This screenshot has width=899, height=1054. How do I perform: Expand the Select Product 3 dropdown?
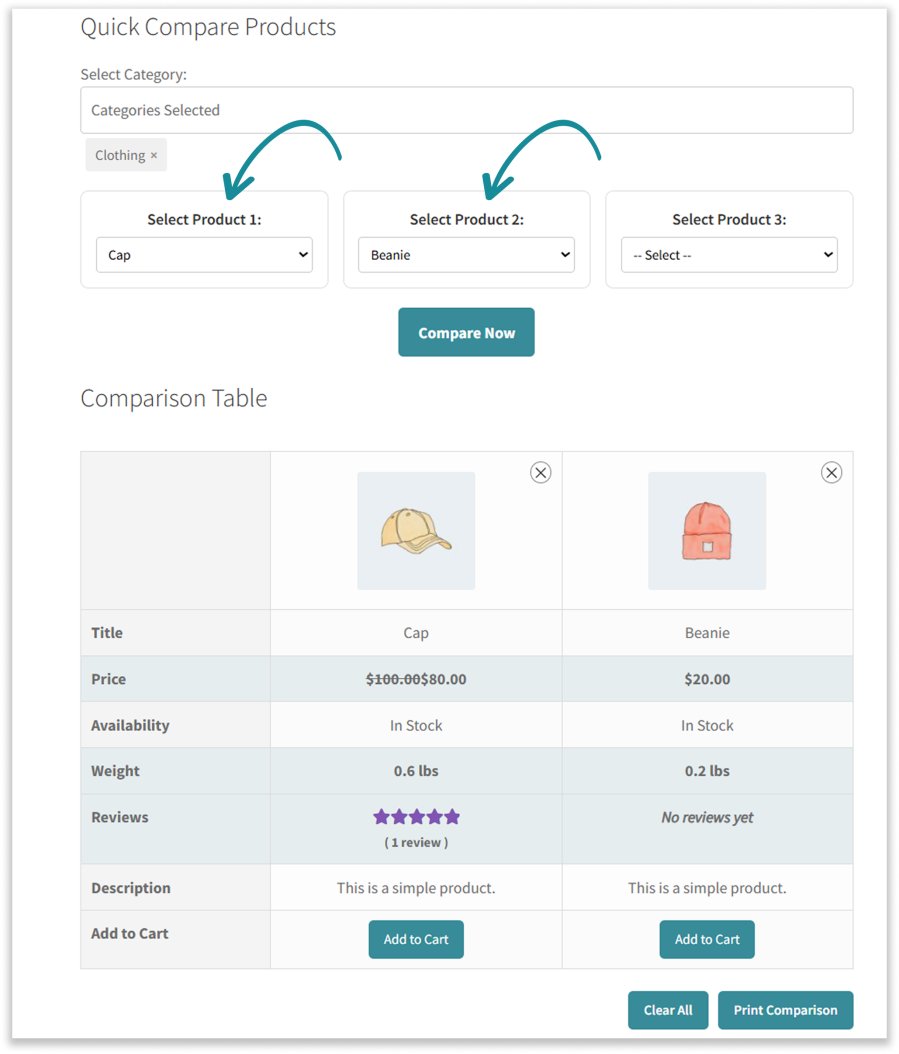pos(729,255)
